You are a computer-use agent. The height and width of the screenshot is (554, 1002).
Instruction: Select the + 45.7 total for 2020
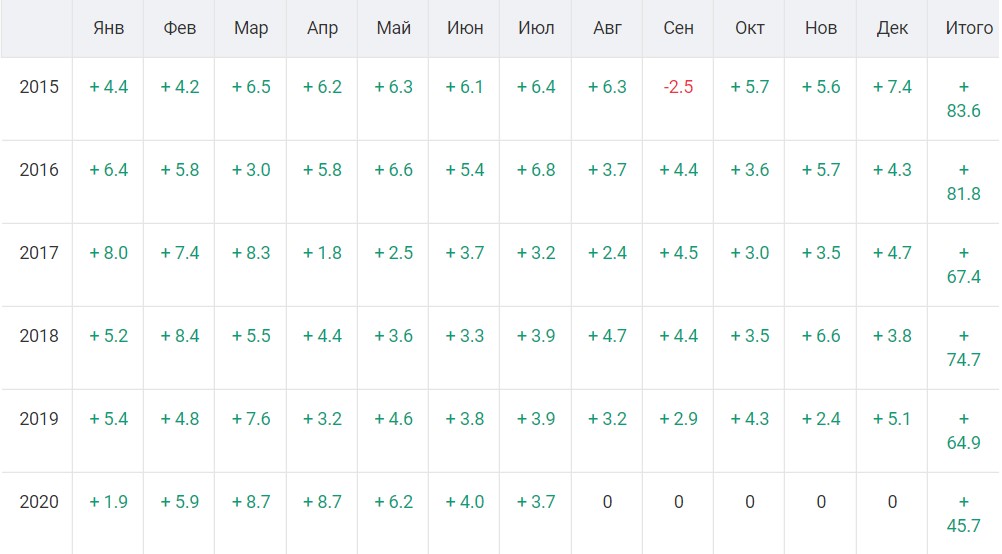click(964, 514)
